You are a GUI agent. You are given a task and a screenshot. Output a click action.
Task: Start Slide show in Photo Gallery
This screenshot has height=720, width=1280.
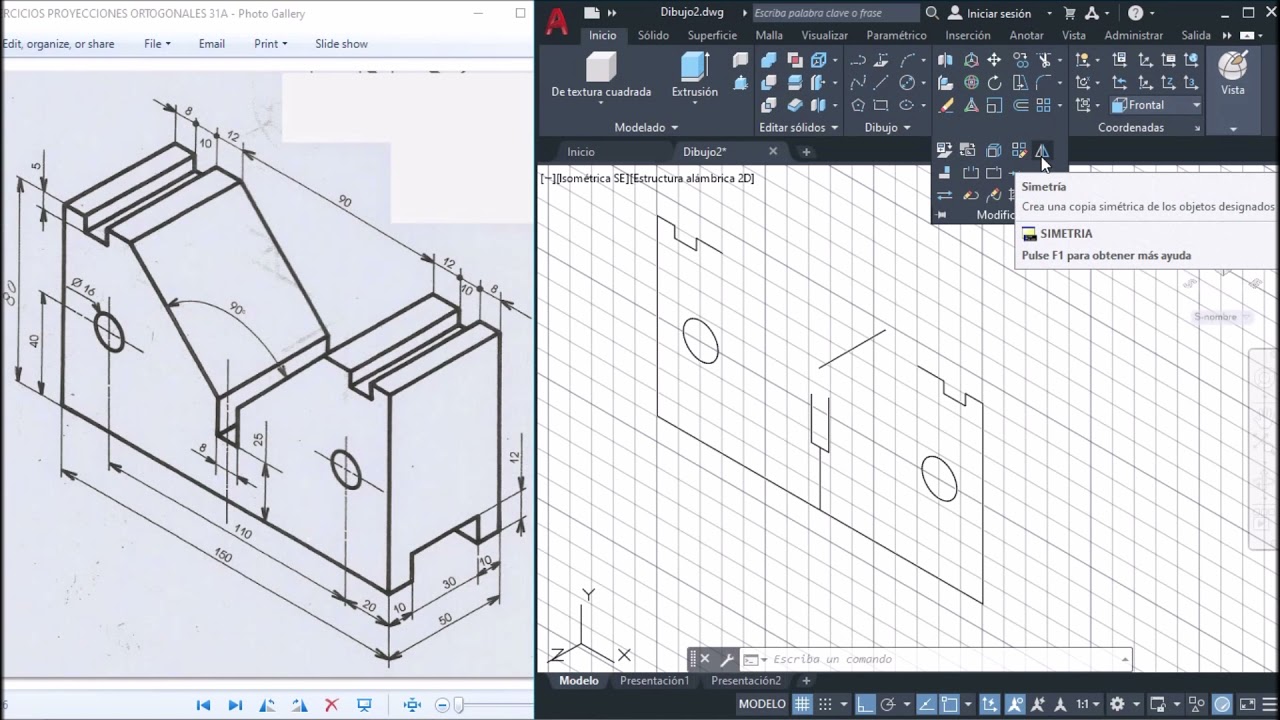pyautogui.click(x=341, y=44)
